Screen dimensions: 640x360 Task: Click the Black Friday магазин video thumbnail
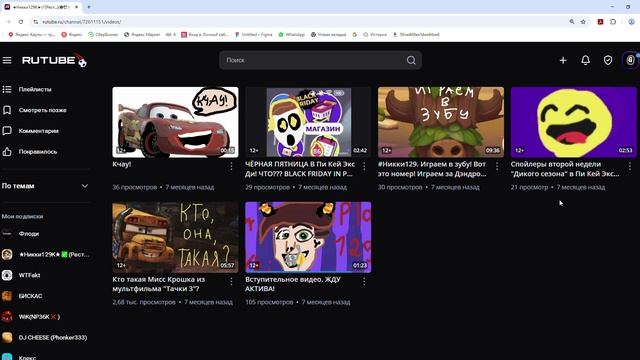coord(308,122)
